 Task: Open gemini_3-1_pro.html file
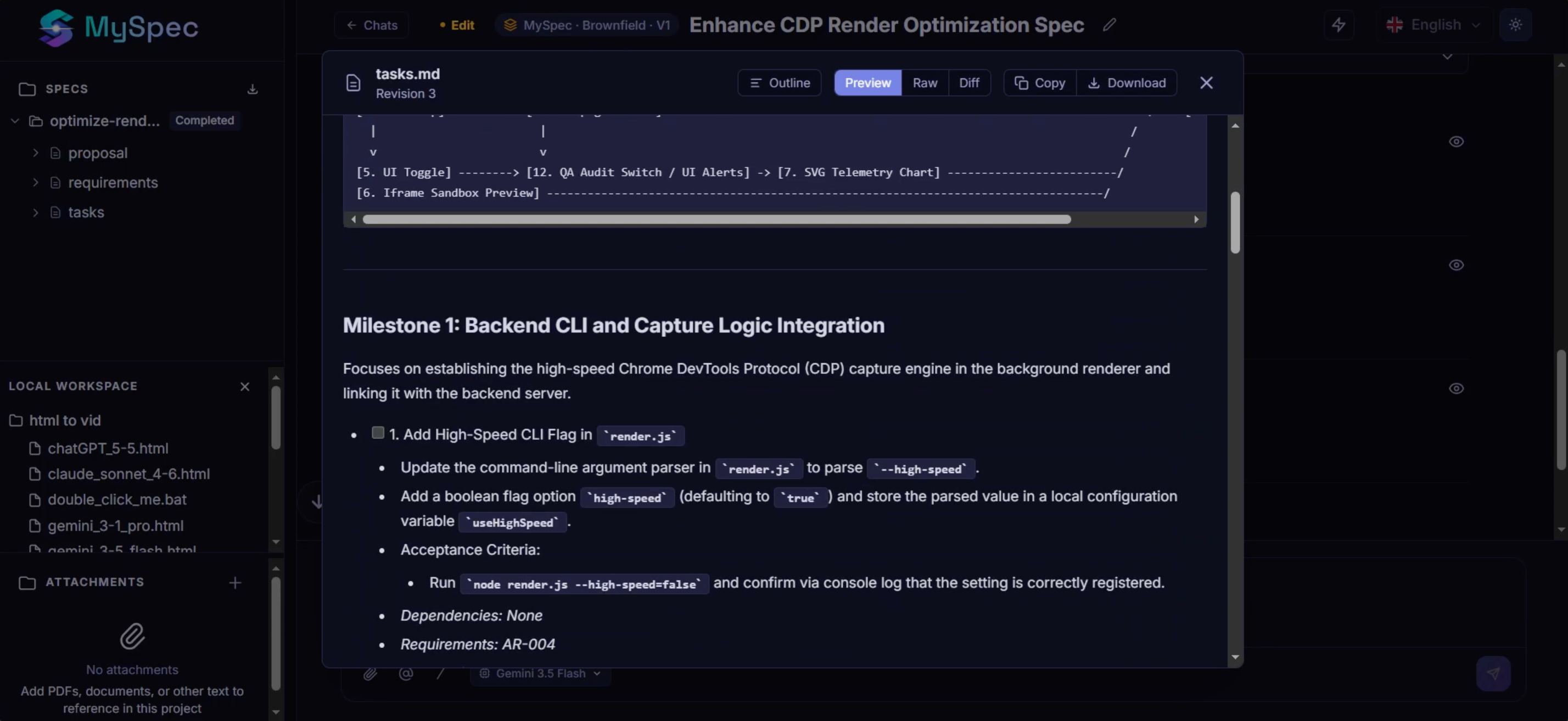(x=115, y=526)
